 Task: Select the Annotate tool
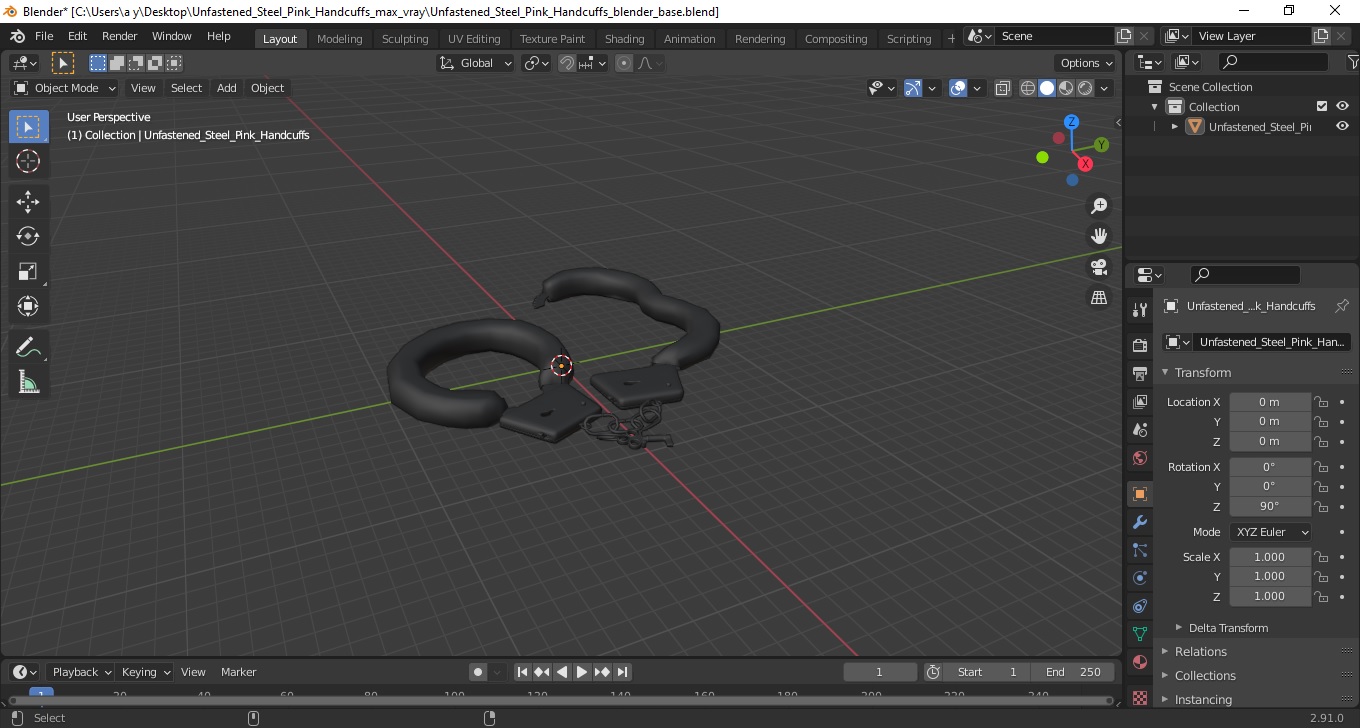pyautogui.click(x=28, y=348)
